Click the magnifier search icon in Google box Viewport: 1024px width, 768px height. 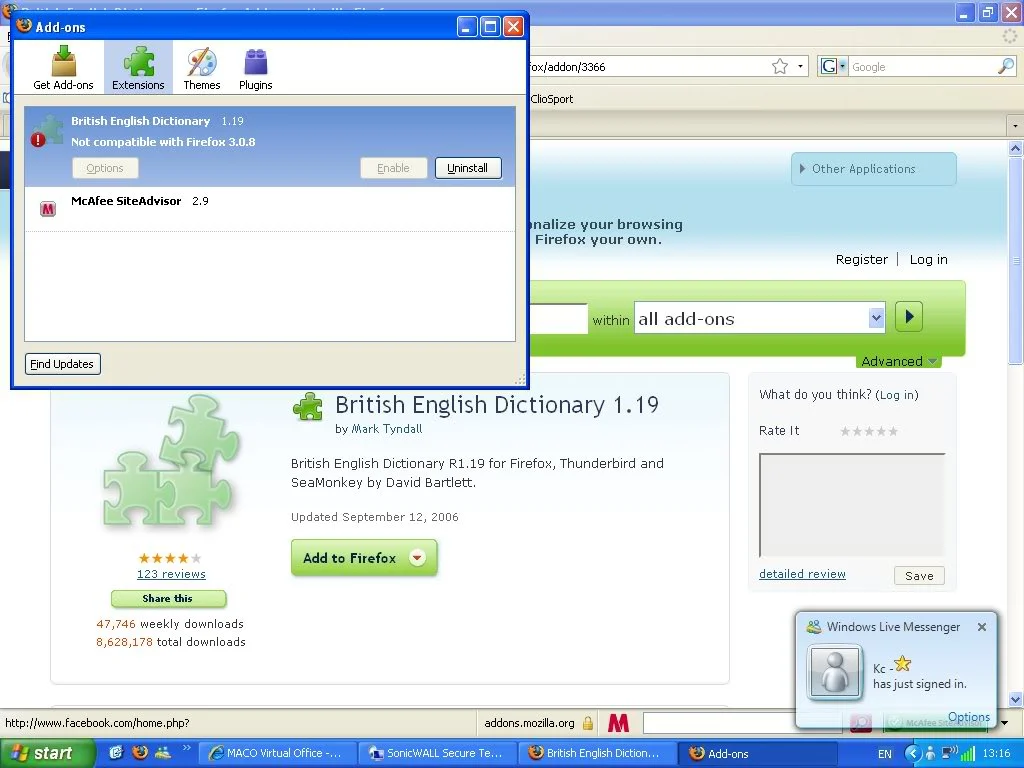[x=1006, y=66]
